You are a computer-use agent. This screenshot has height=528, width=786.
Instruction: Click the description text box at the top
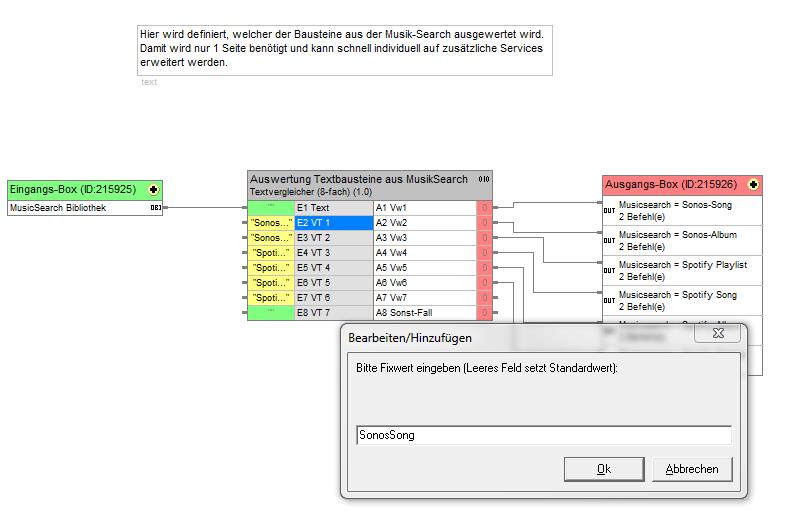pos(344,49)
